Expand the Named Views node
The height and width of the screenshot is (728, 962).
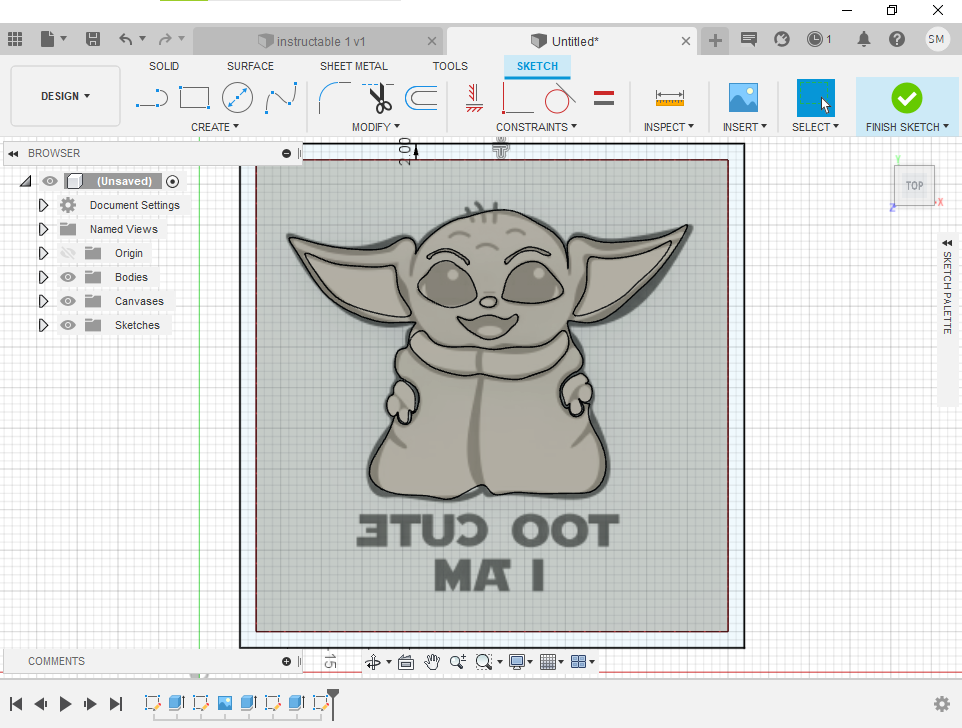[x=43, y=229]
